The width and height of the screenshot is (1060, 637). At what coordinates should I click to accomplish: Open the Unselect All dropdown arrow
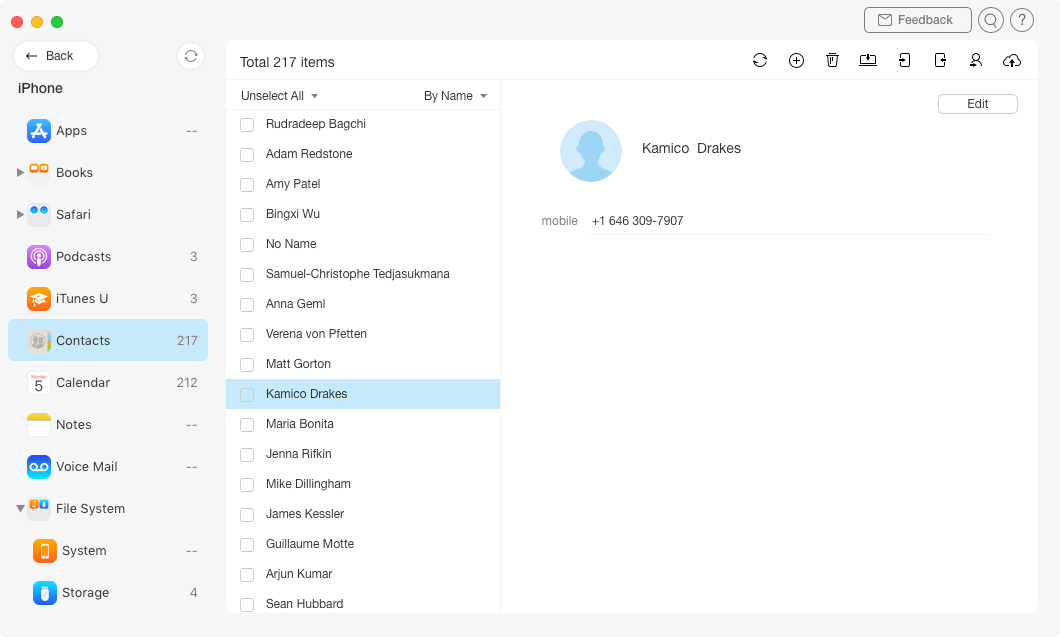pos(314,96)
